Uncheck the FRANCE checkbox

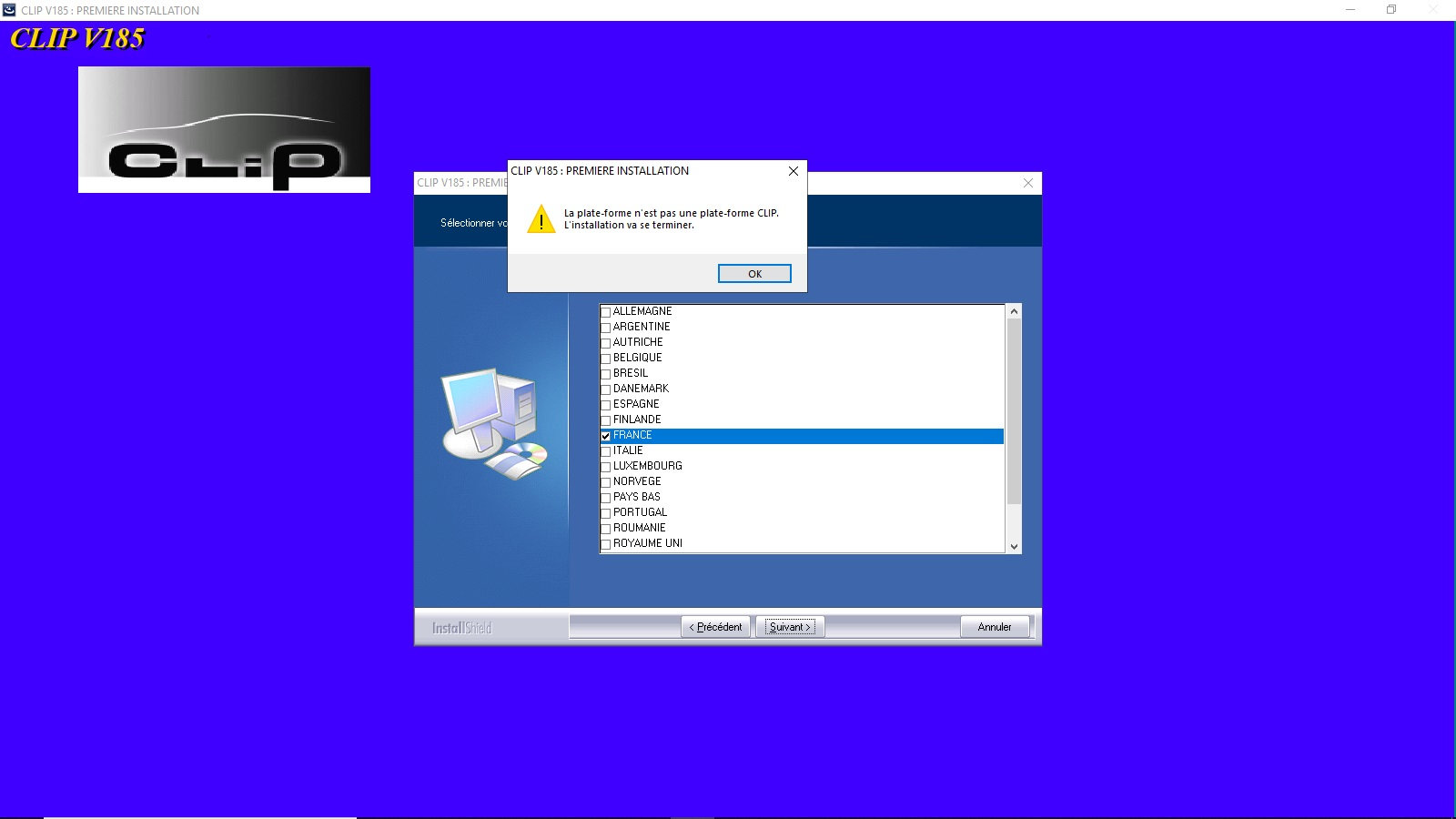(606, 436)
